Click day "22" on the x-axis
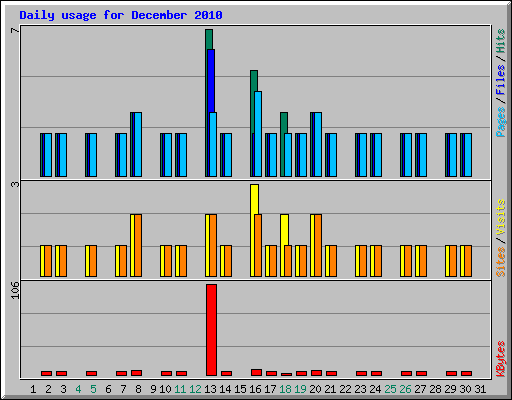The width and height of the screenshot is (512, 400). point(345,389)
